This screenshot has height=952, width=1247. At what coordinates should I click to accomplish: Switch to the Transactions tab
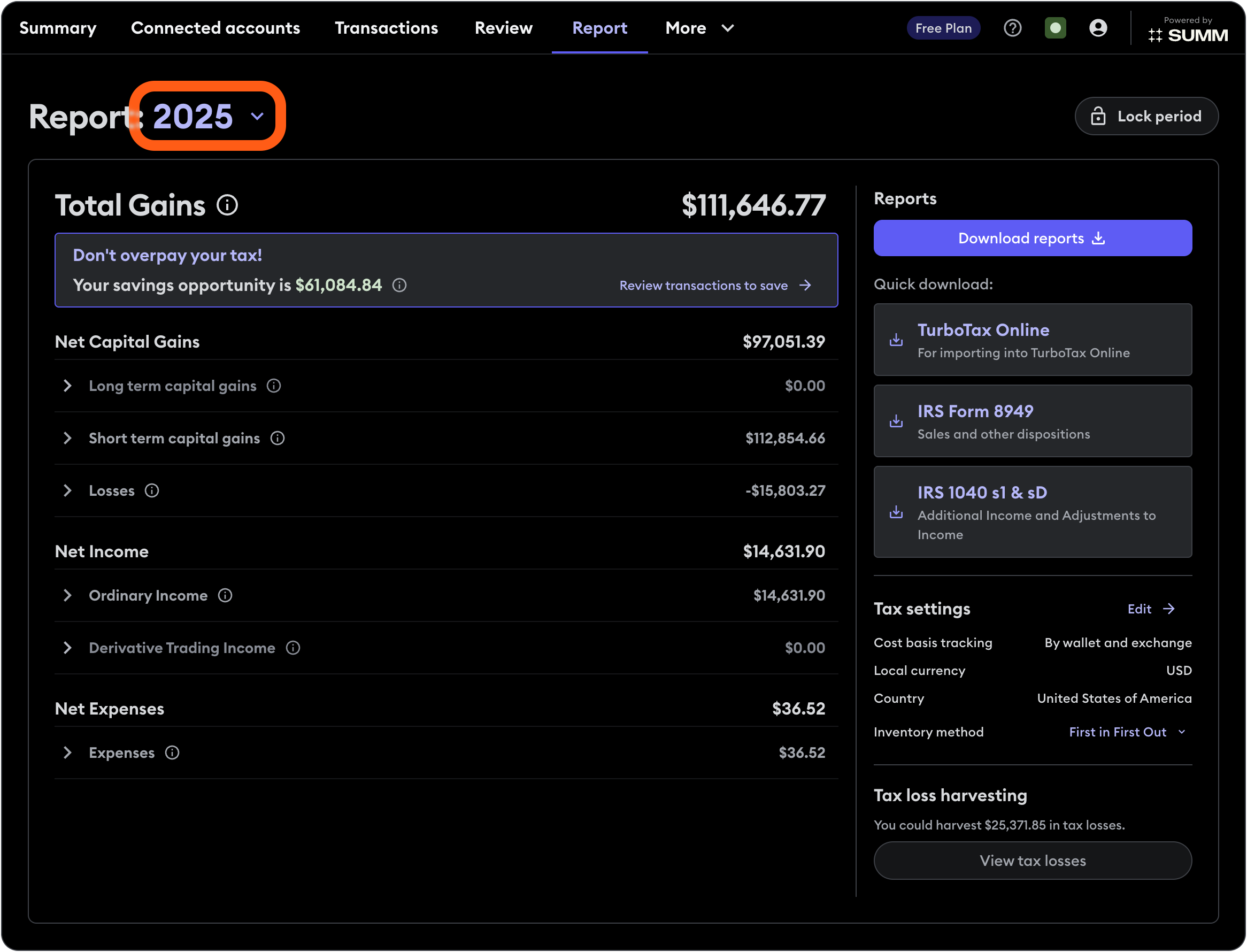point(387,28)
